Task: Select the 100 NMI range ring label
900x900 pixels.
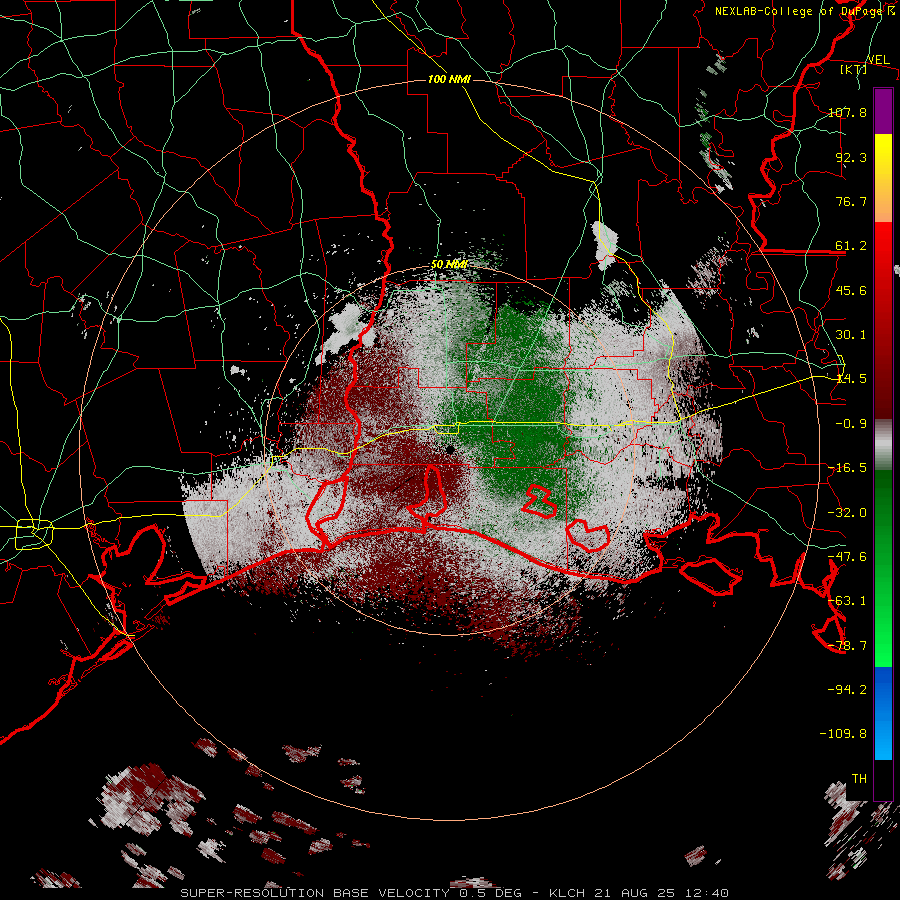Action: tap(449, 79)
